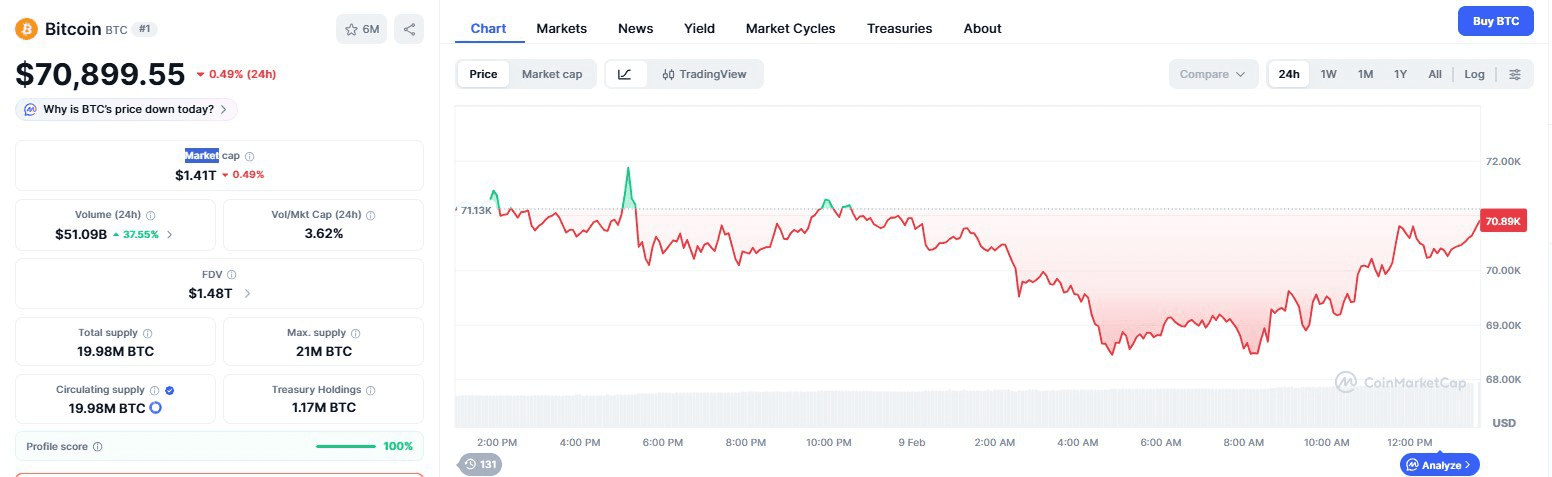
Task: Click the Market cap info icon
Action: pyautogui.click(x=250, y=156)
